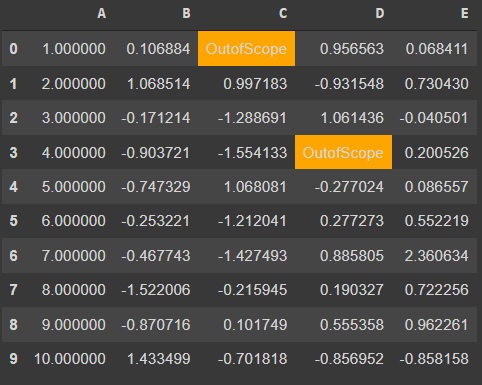Select cell value 0.552219
482x385 pixels.
click(437, 221)
